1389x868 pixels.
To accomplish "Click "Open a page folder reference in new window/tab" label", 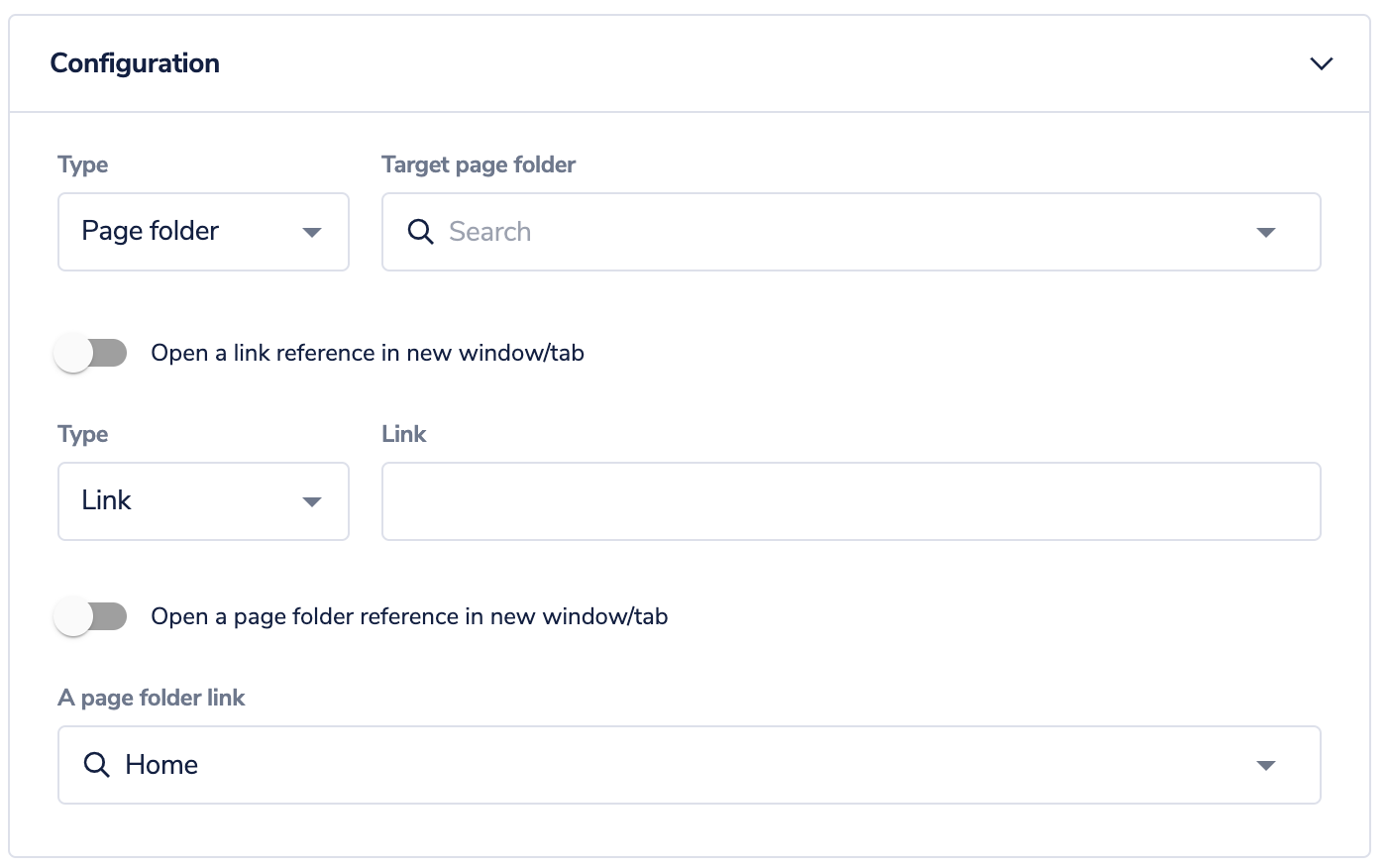I will click(409, 616).
